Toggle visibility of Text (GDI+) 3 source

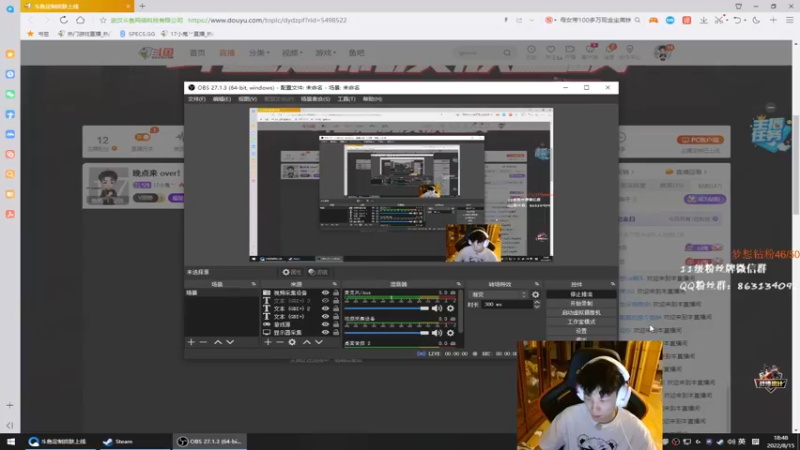click(325, 301)
